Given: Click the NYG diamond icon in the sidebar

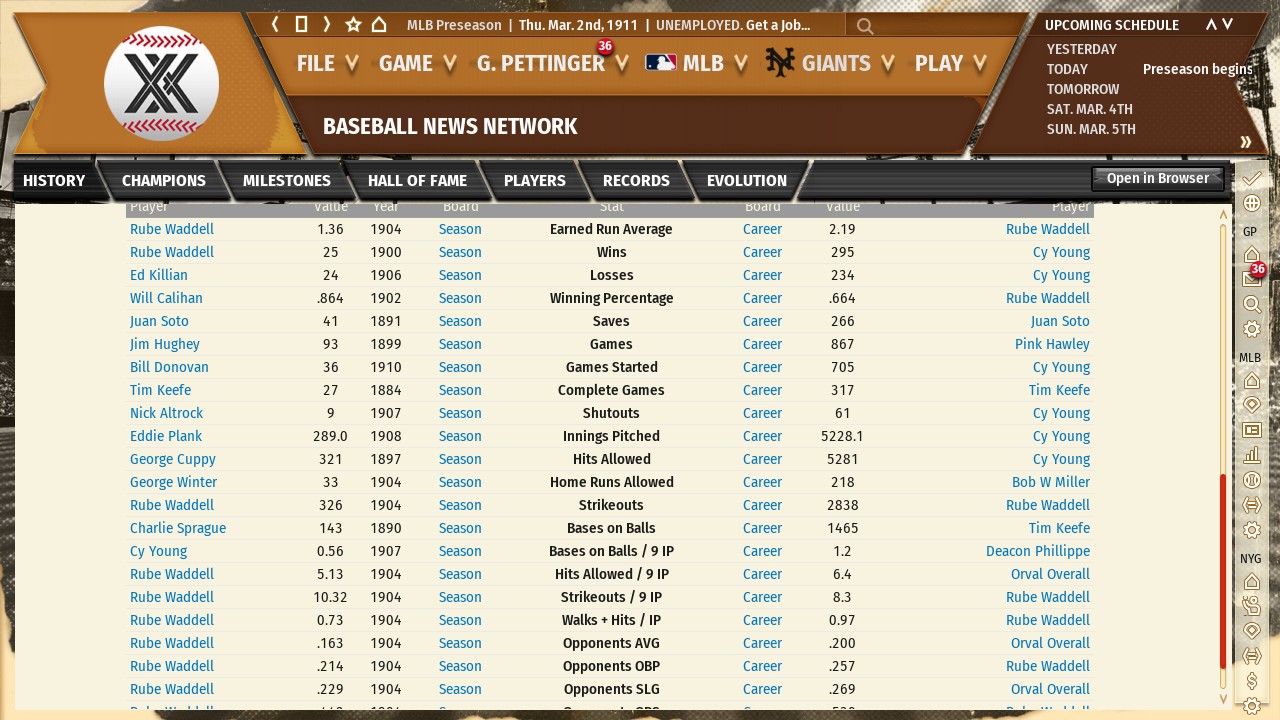Looking at the screenshot, I should [1251, 631].
